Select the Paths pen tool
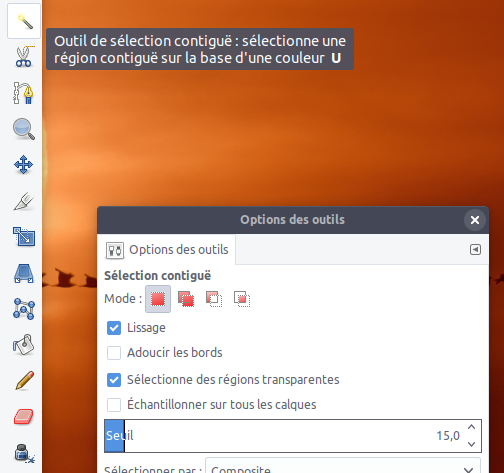504x473 pixels. pos(24,93)
